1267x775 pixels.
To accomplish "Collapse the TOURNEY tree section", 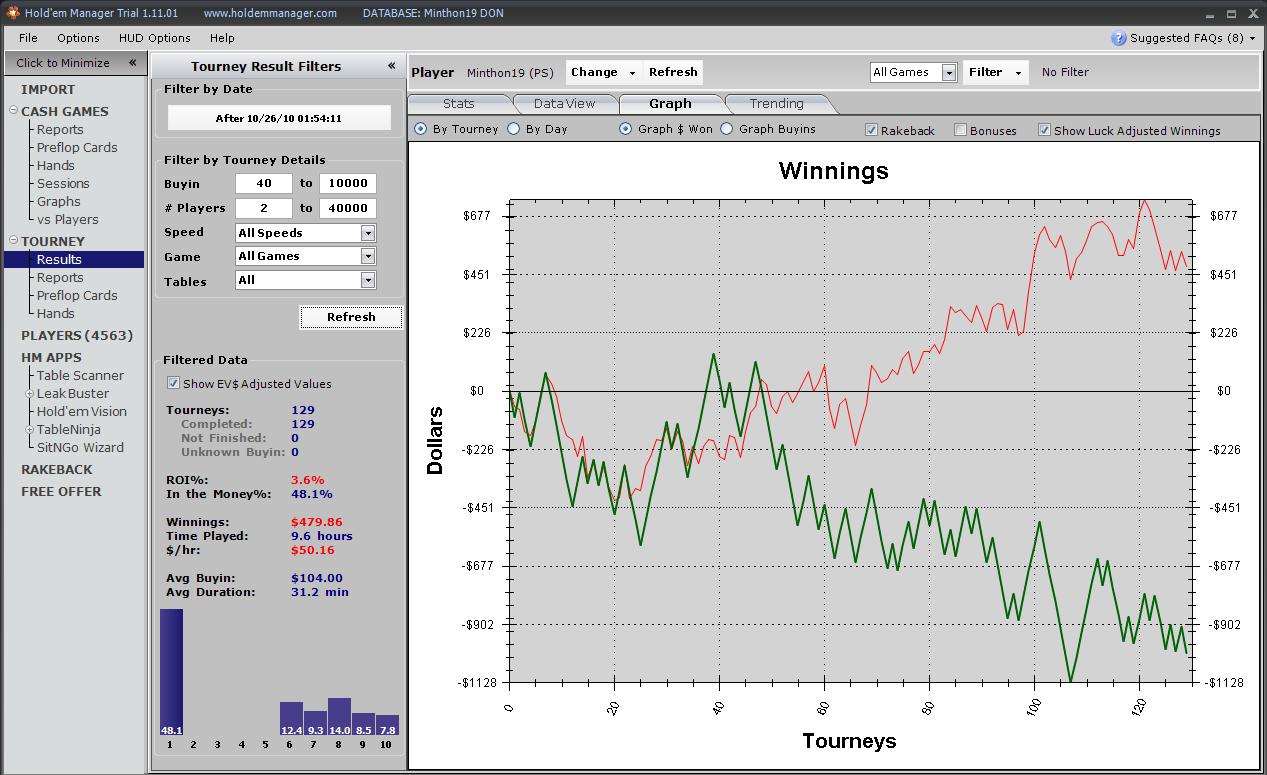I will [x=13, y=241].
